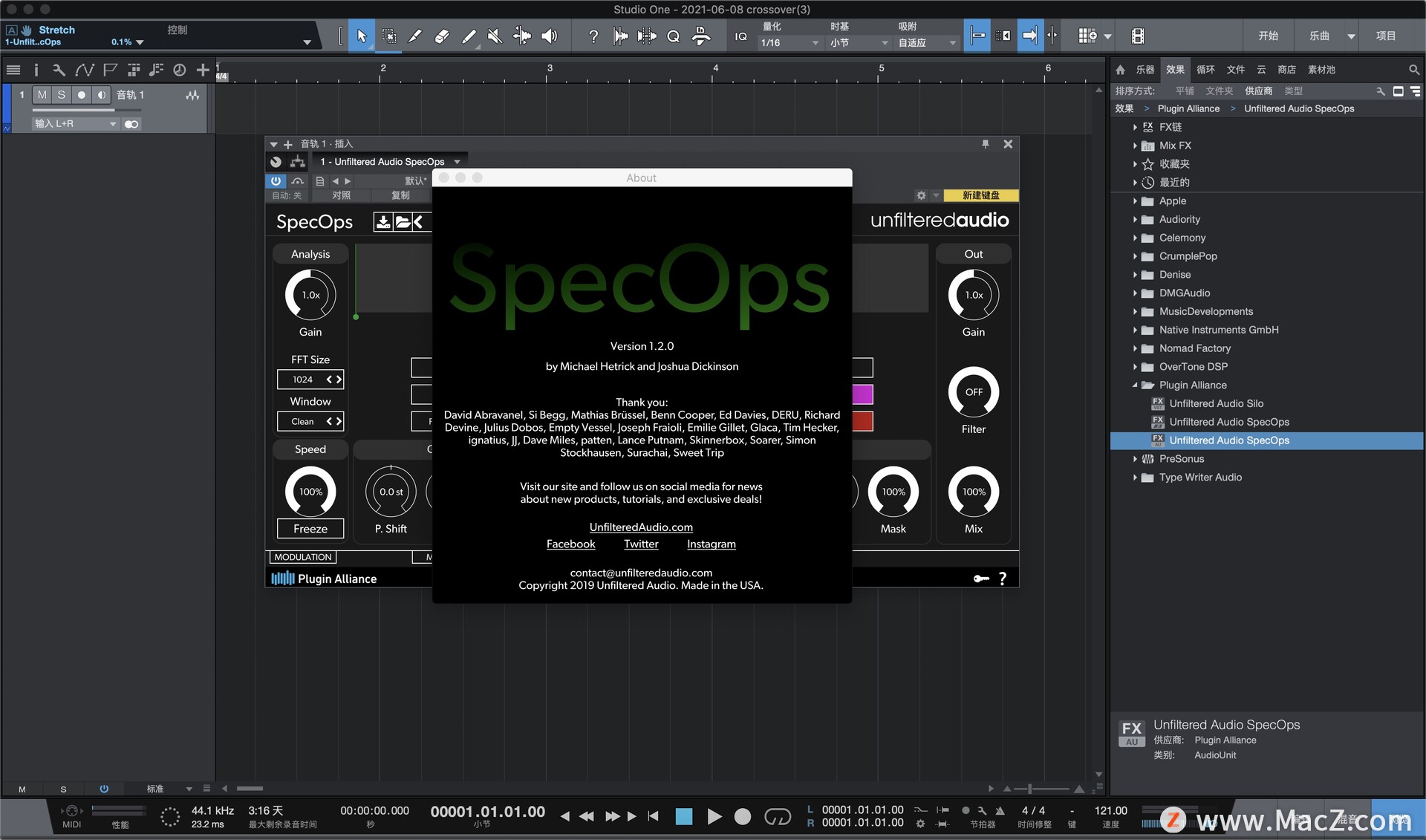Click the question mark help icon in toolbar
1426x840 pixels.
(x=593, y=36)
